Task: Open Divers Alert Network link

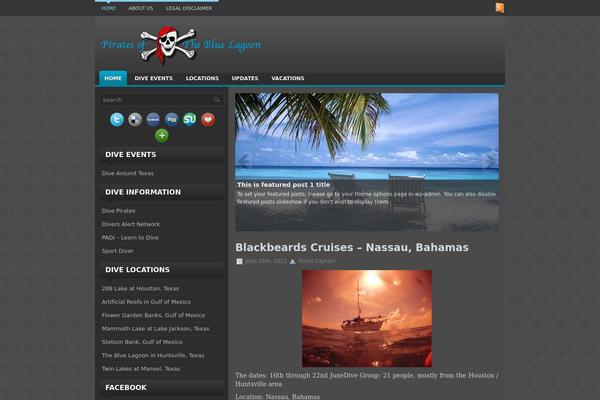Action: pos(130,224)
